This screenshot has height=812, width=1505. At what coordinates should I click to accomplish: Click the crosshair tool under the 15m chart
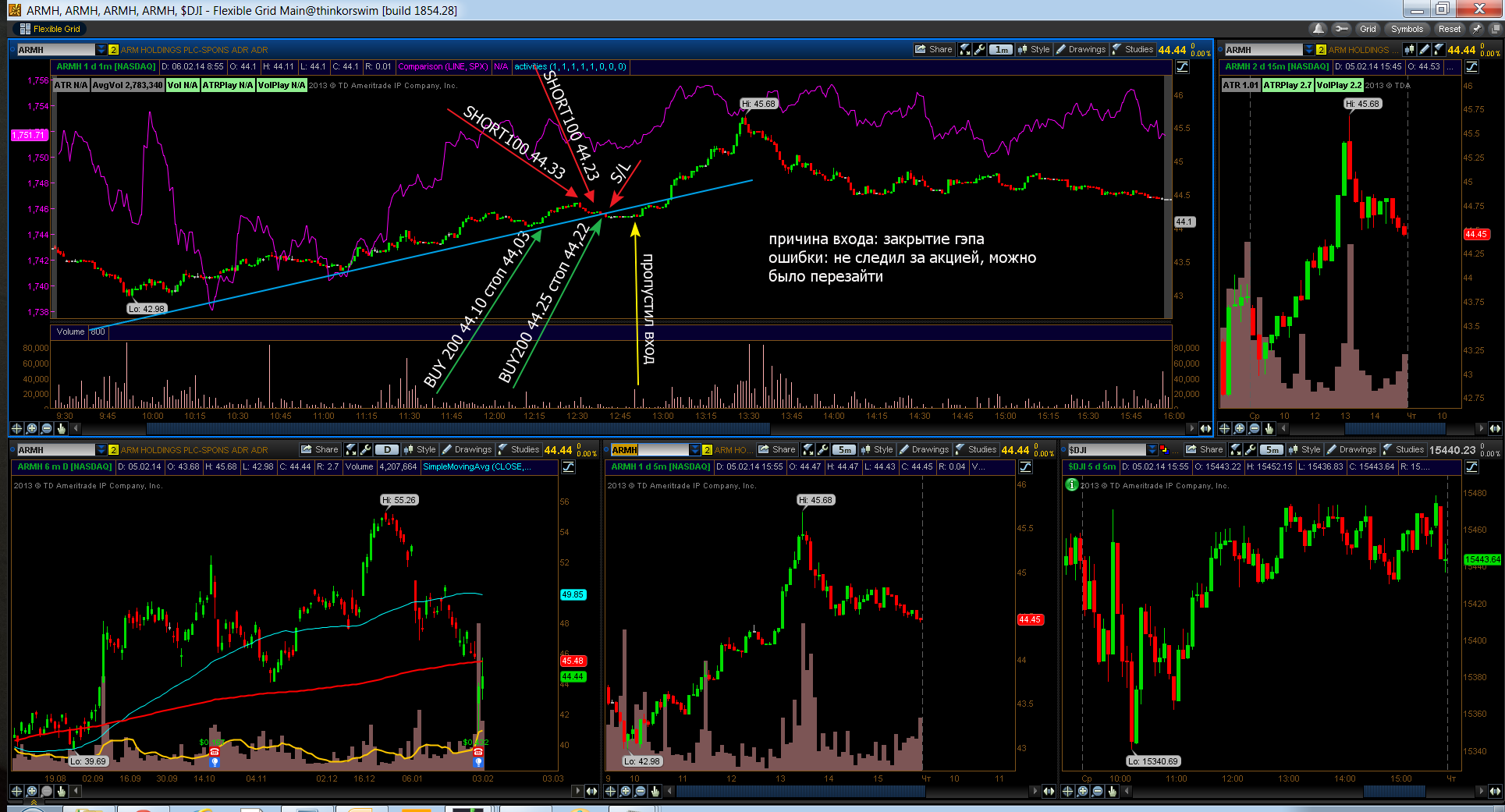(1224, 428)
